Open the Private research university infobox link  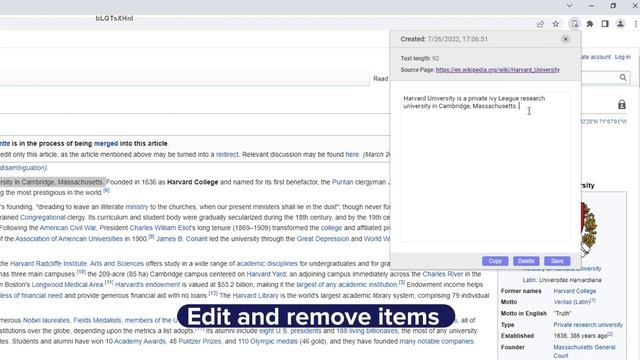coord(588,325)
